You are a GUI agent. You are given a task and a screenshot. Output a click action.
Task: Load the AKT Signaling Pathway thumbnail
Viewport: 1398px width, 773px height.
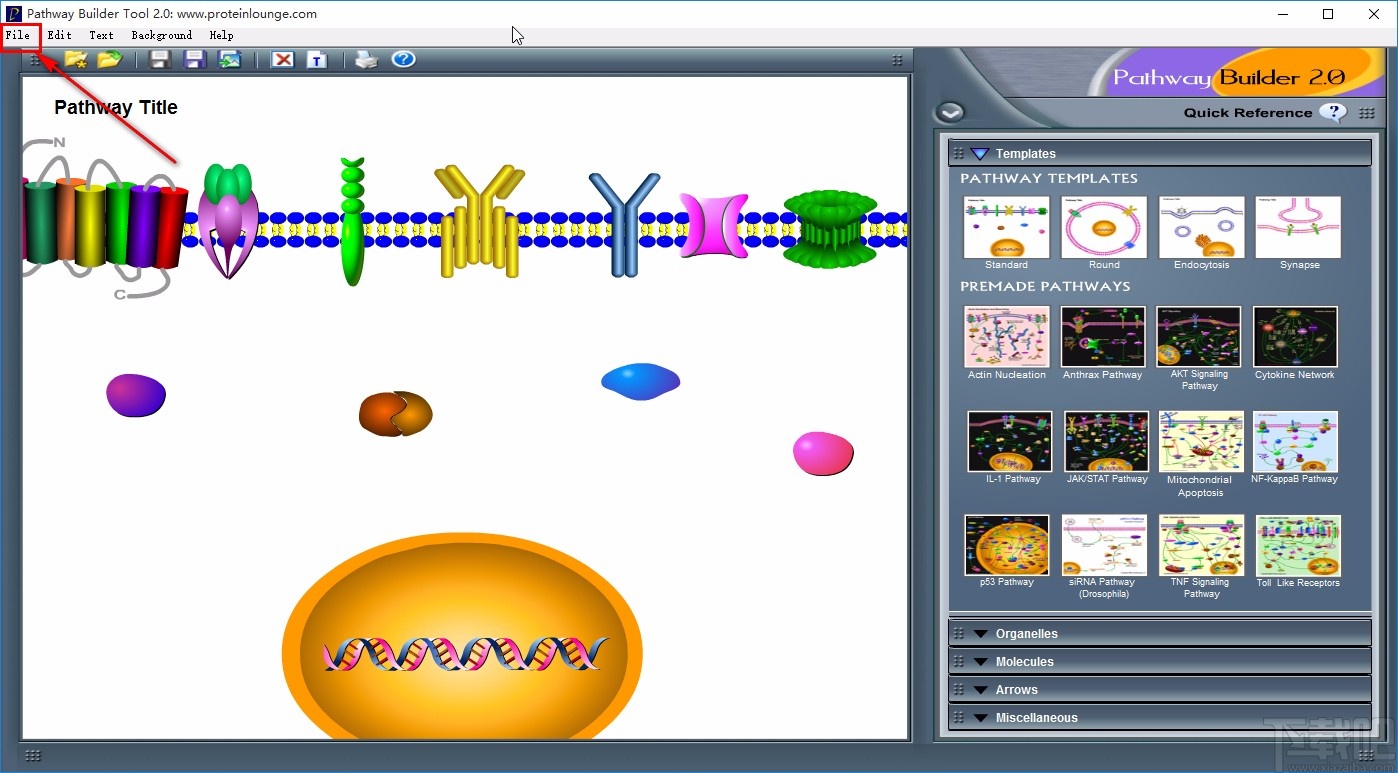1198,336
